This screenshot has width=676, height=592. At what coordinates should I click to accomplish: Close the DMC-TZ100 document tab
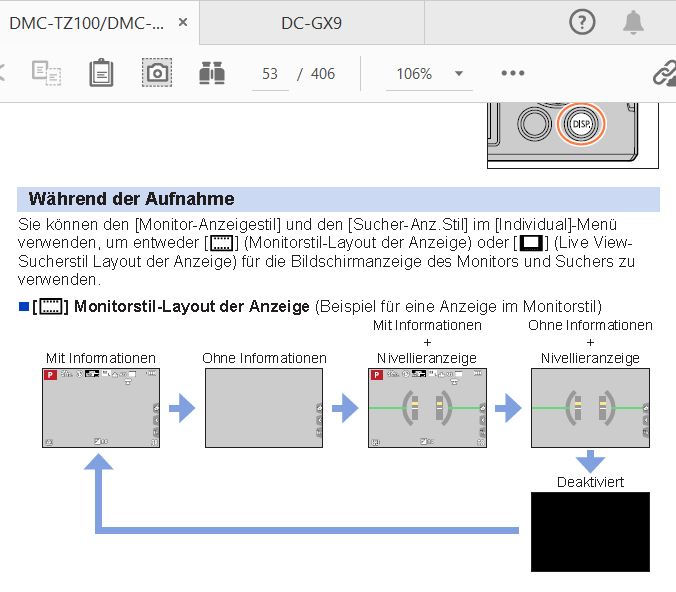point(180,22)
